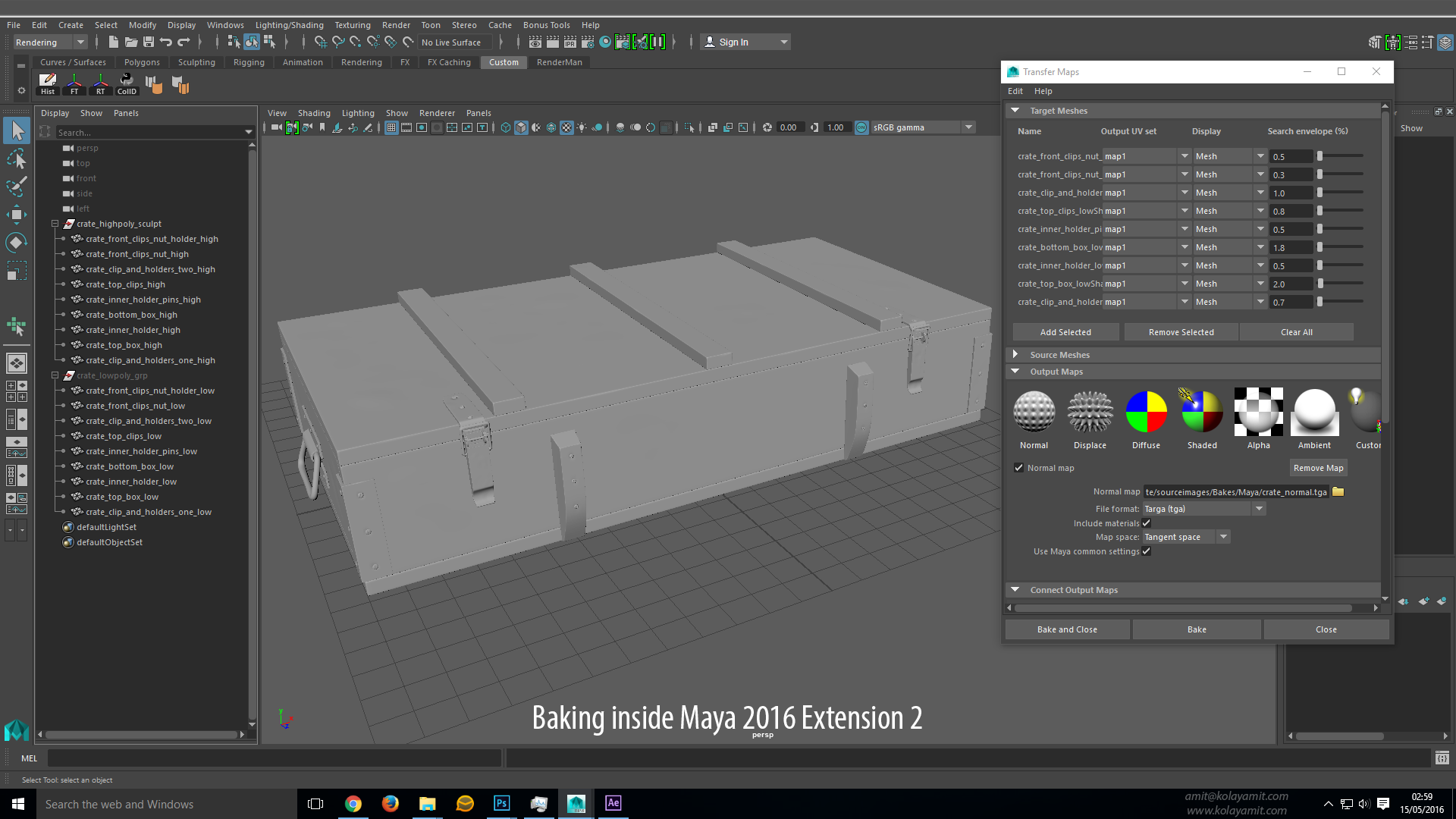Image resolution: width=1456 pixels, height=819 pixels.
Task: Open After Effects from the taskbar
Action: tap(613, 803)
